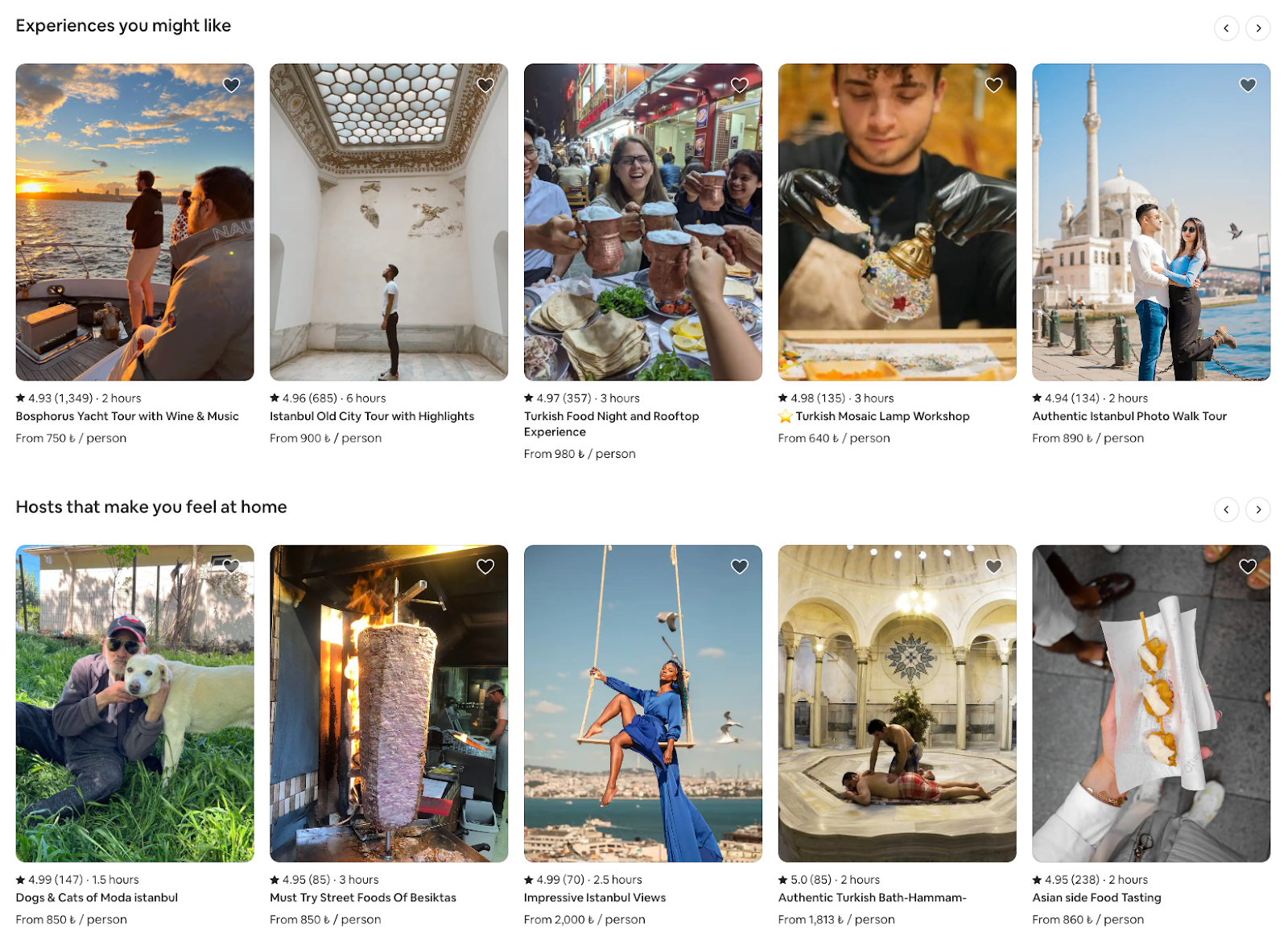Save the Turkish Mosaic Lamp Workshop

click(993, 85)
